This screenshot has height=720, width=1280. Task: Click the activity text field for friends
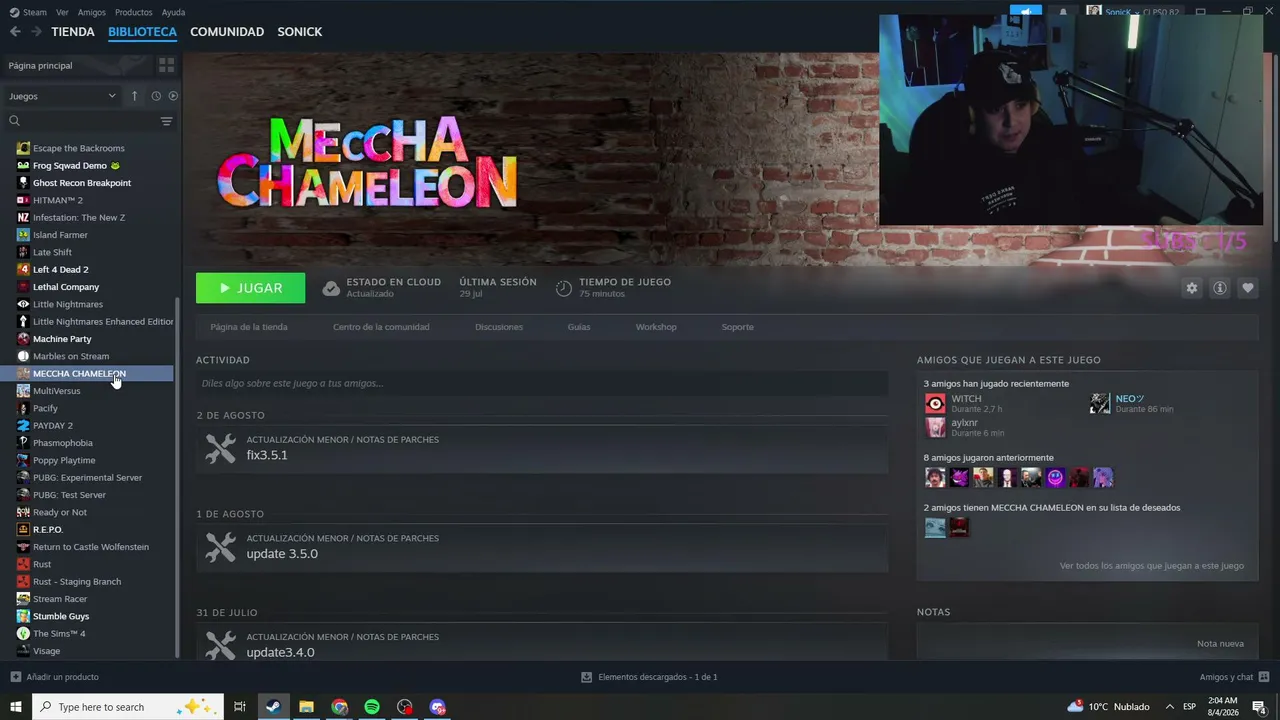tap(542, 383)
